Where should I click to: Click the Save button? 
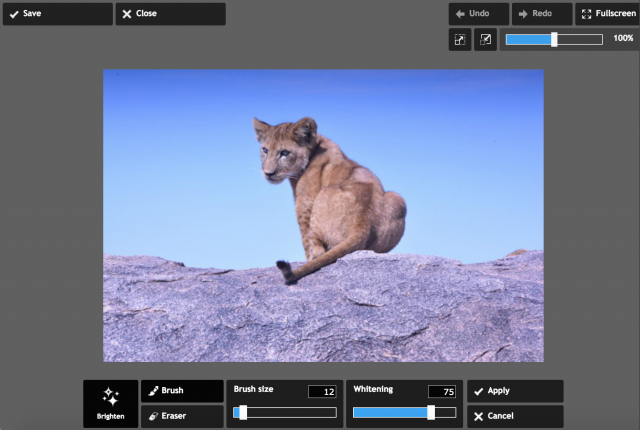(x=57, y=14)
